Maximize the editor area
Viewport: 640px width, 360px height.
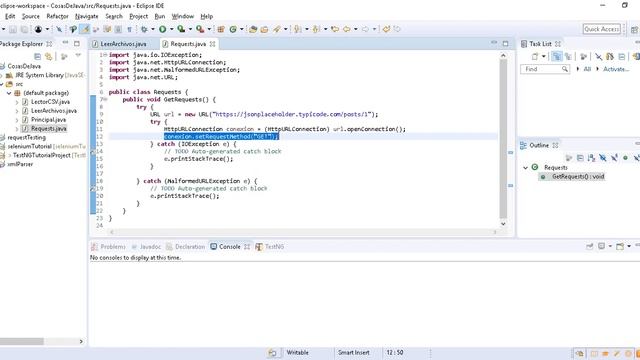[x=505, y=43]
